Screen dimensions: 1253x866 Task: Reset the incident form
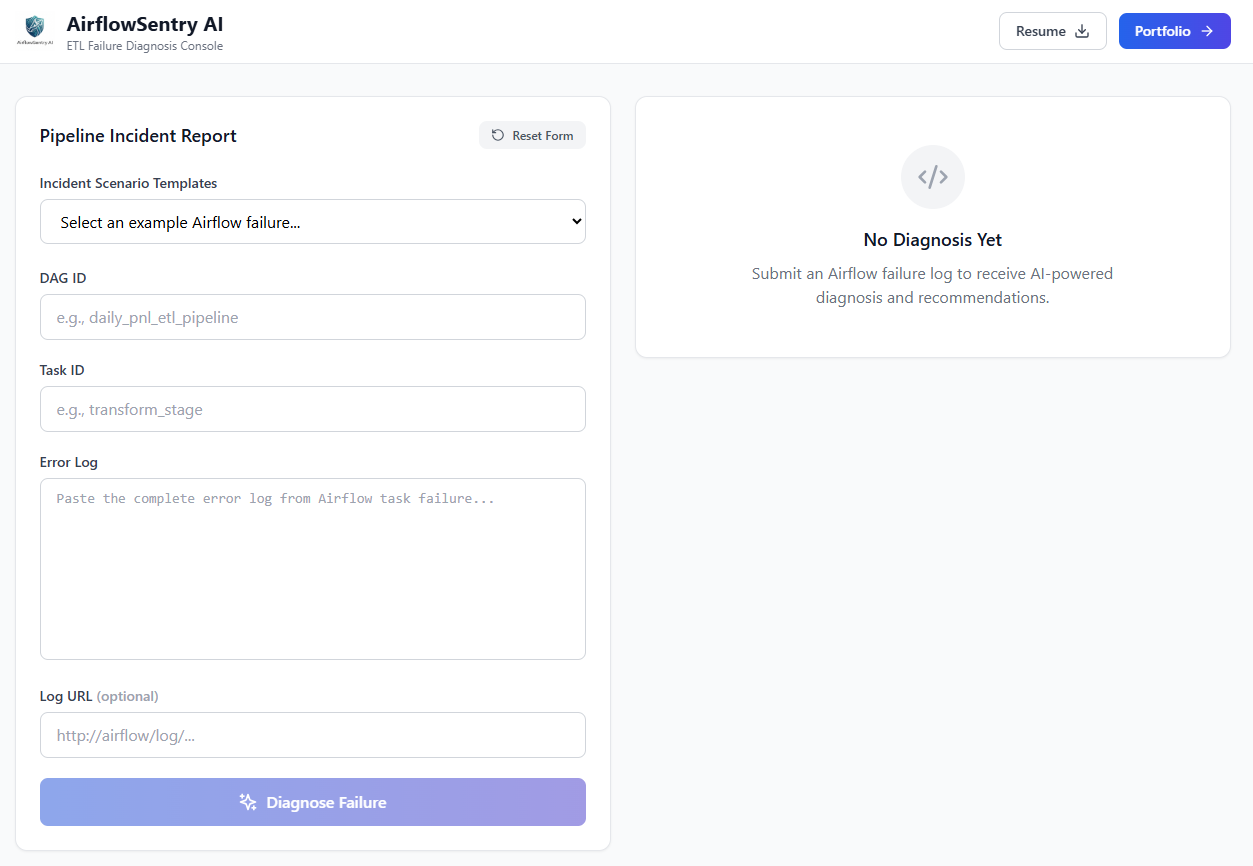coord(532,135)
